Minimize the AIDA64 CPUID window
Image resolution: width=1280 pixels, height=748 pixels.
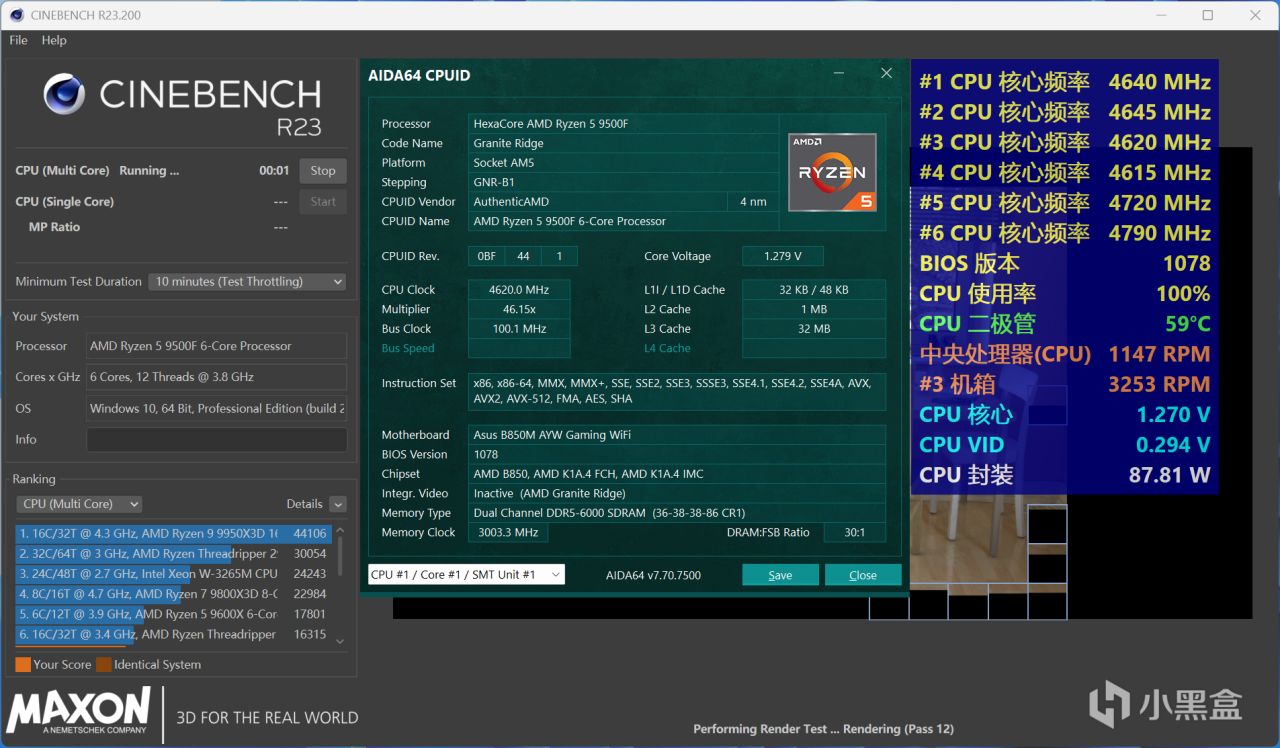click(x=839, y=74)
